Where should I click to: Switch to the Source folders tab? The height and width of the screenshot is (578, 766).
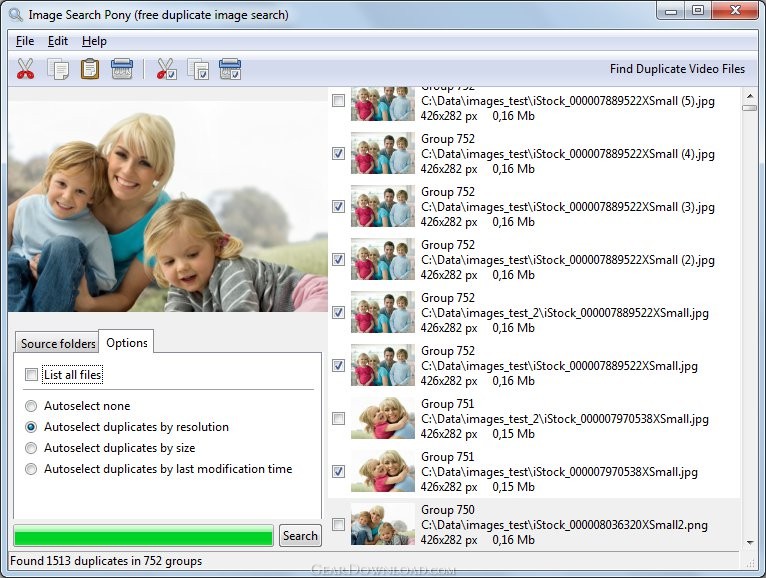point(57,343)
